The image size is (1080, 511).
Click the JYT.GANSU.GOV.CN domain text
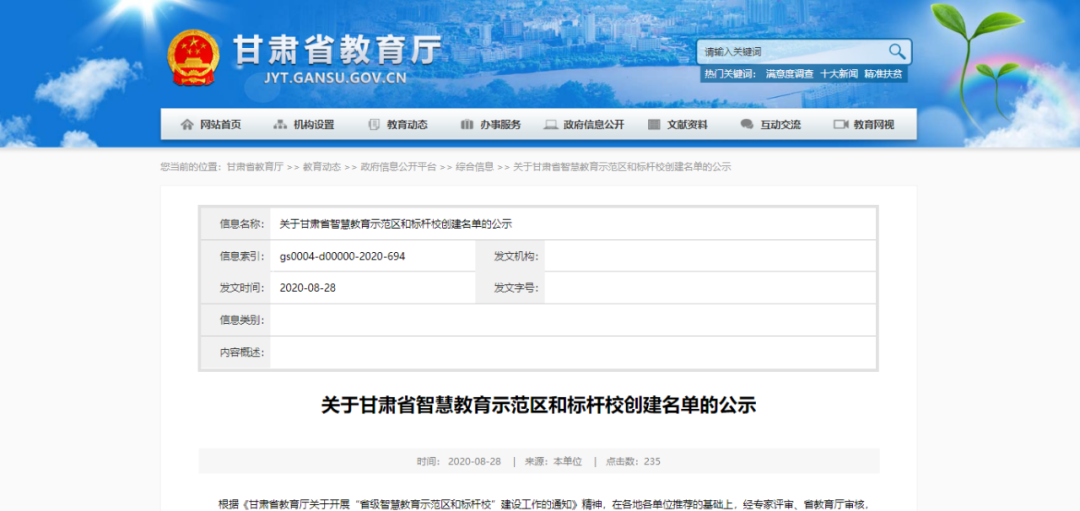(x=335, y=77)
